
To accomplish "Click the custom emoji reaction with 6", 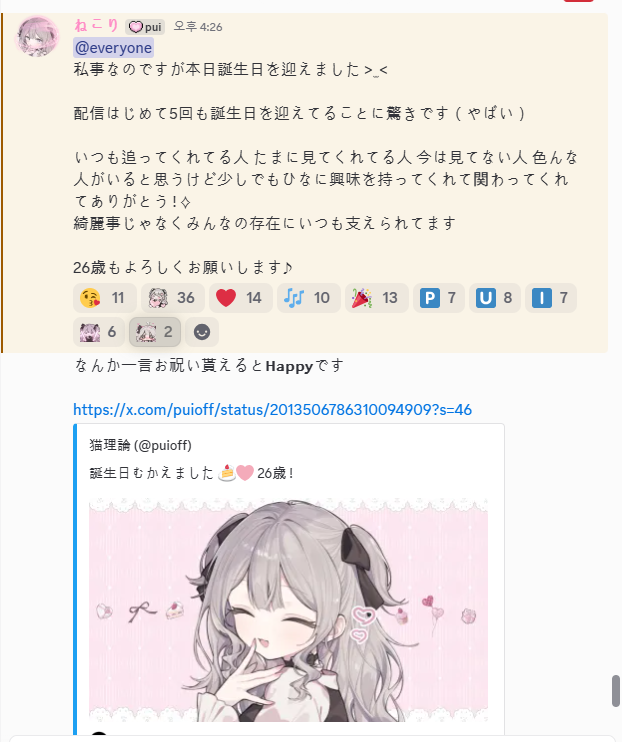I will click(99, 332).
